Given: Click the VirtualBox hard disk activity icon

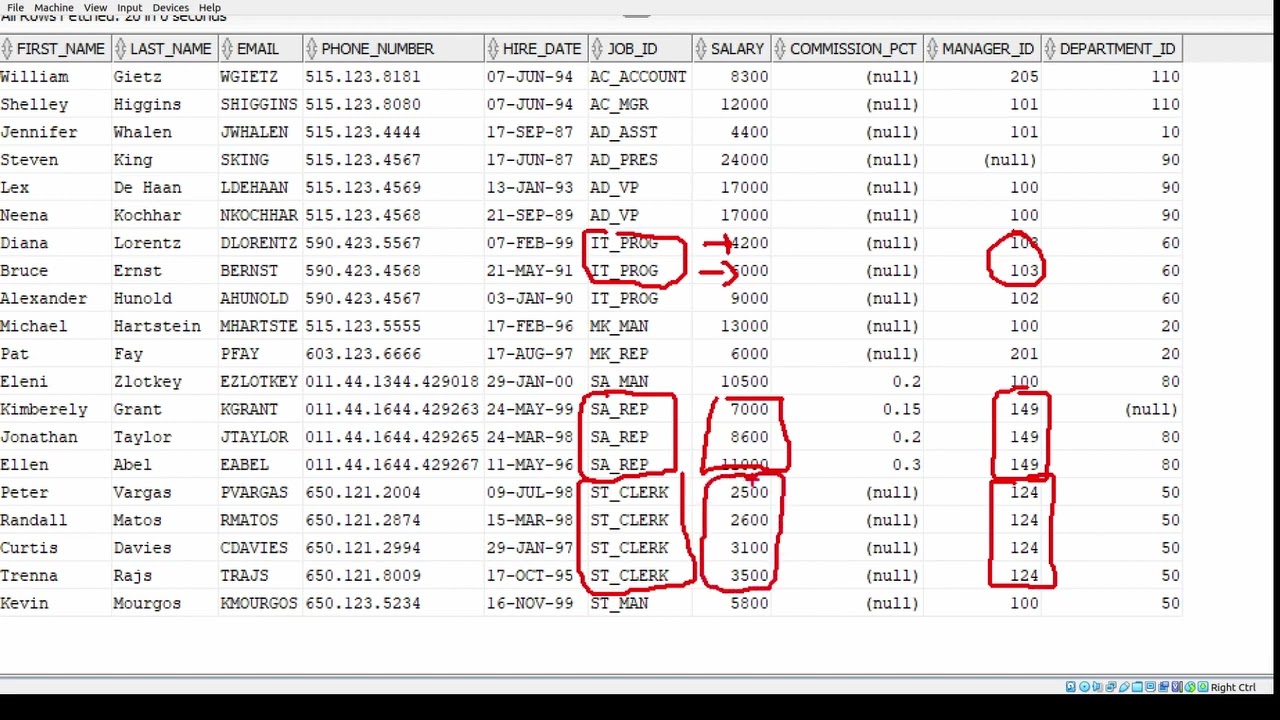Looking at the screenshot, I should (x=1071, y=687).
